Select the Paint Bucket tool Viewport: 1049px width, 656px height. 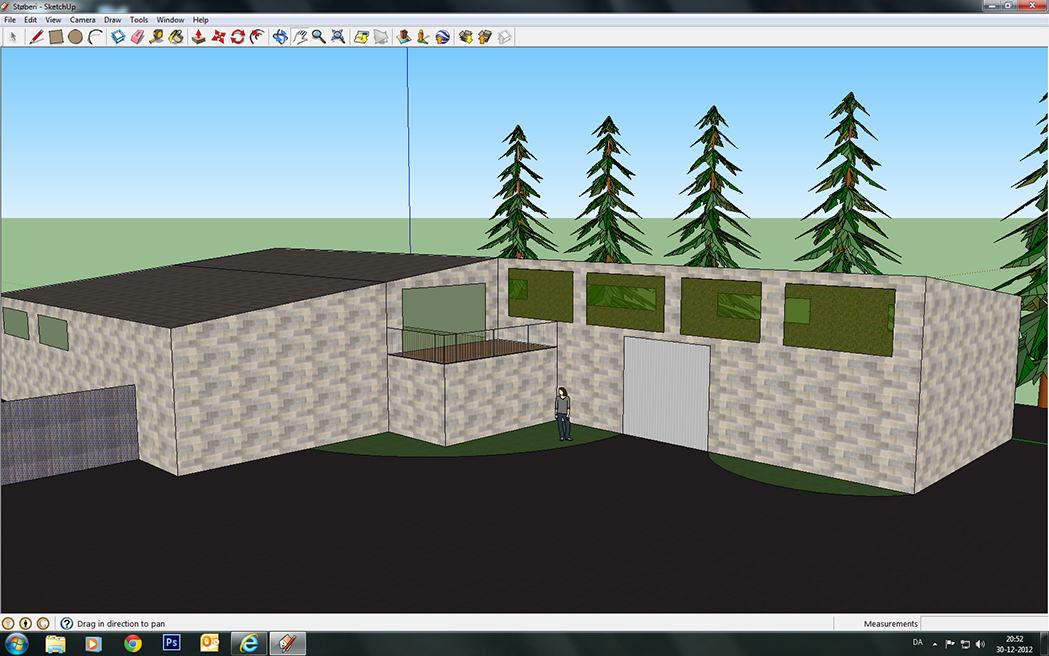(177, 37)
